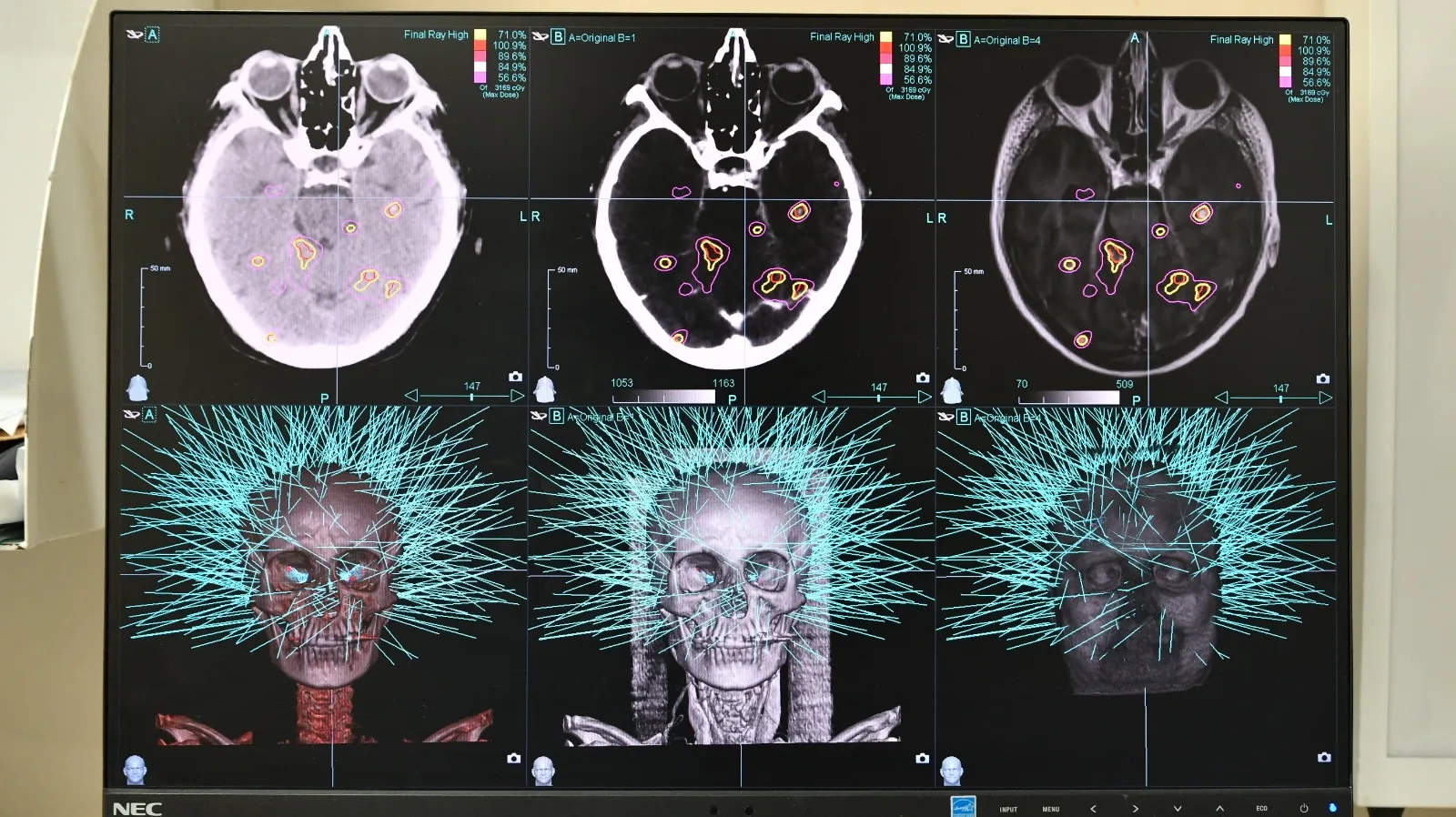1456x817 pixels.
Task: Toggle the 'B' box beside 'A=Original B=1'
Action: point(558,37)
